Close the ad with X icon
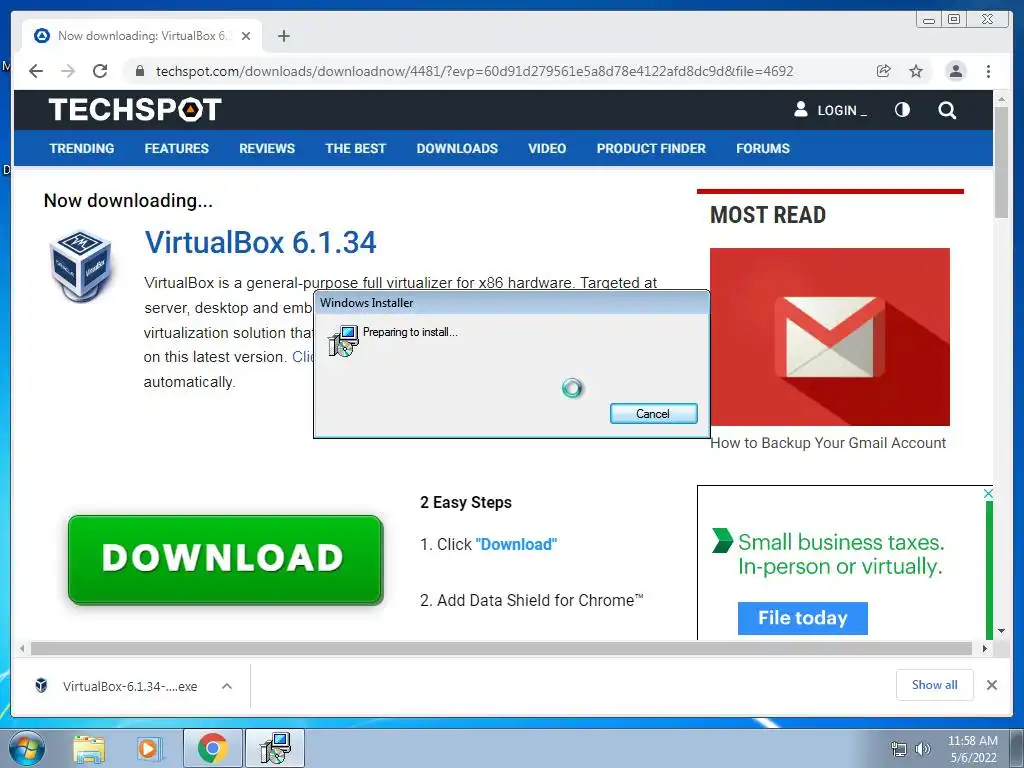The image size is (1024, 768). 988,494
